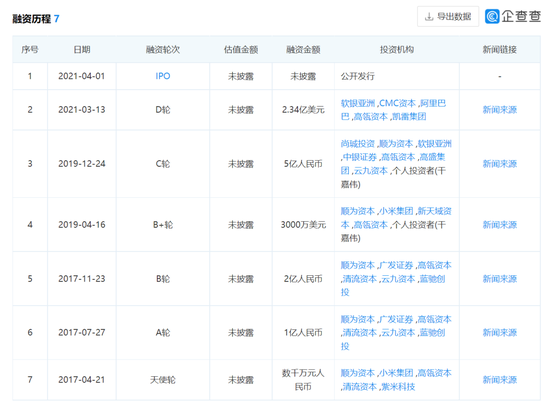The width and height of the screenshot is (550, 413).
Task: Open 新闻来源 link for the B+轮 row
Action: [499, 225]
